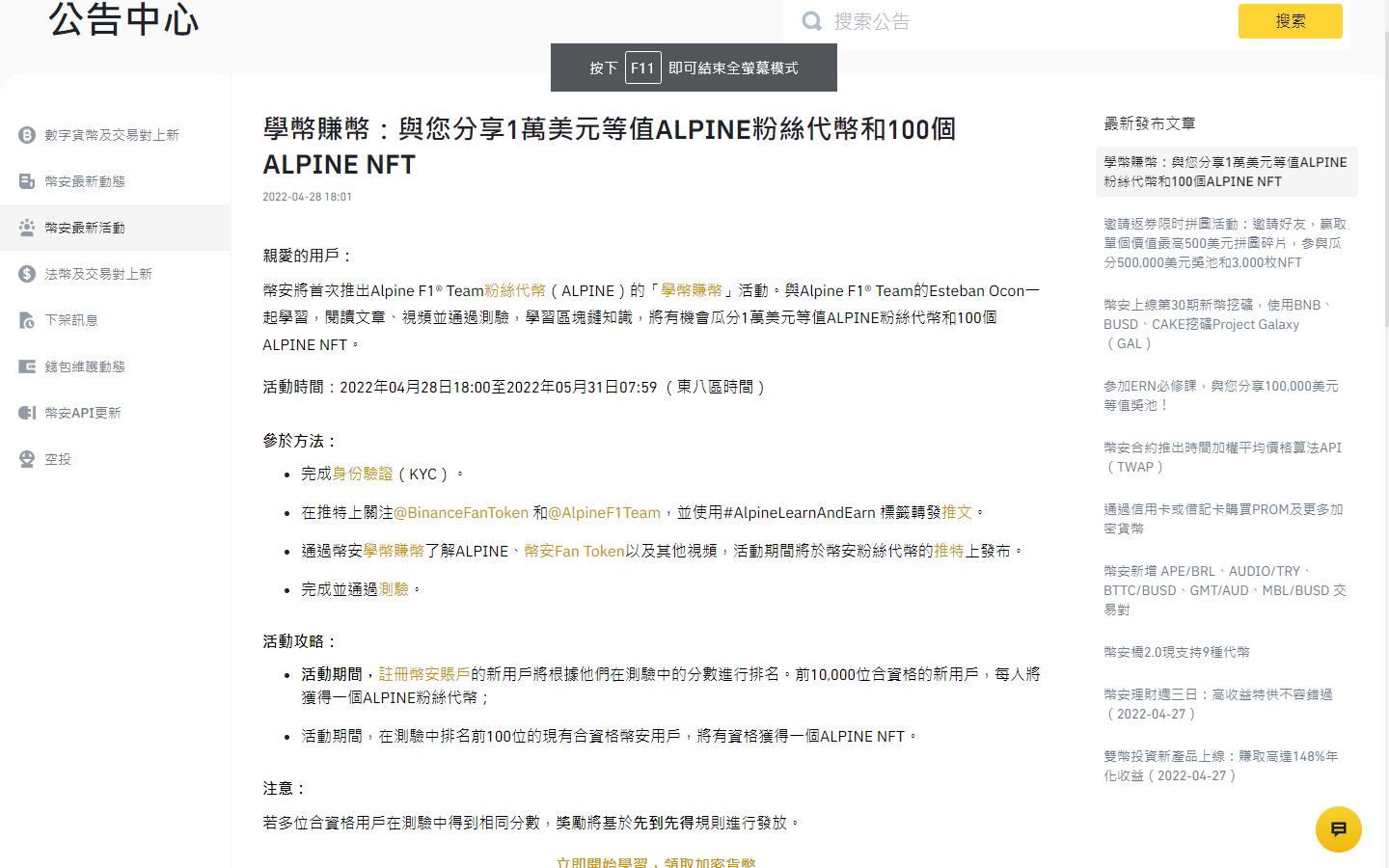
Task: Open the 幣安理財週三日 article
Action: pyautogui.click(x=1218, y=704)
